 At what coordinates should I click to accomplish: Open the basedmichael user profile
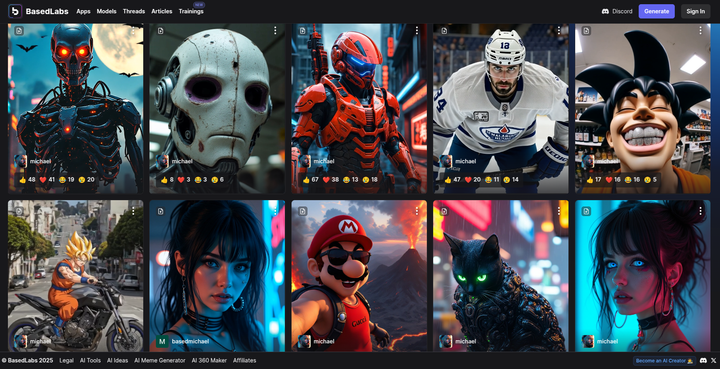point(190,341)
